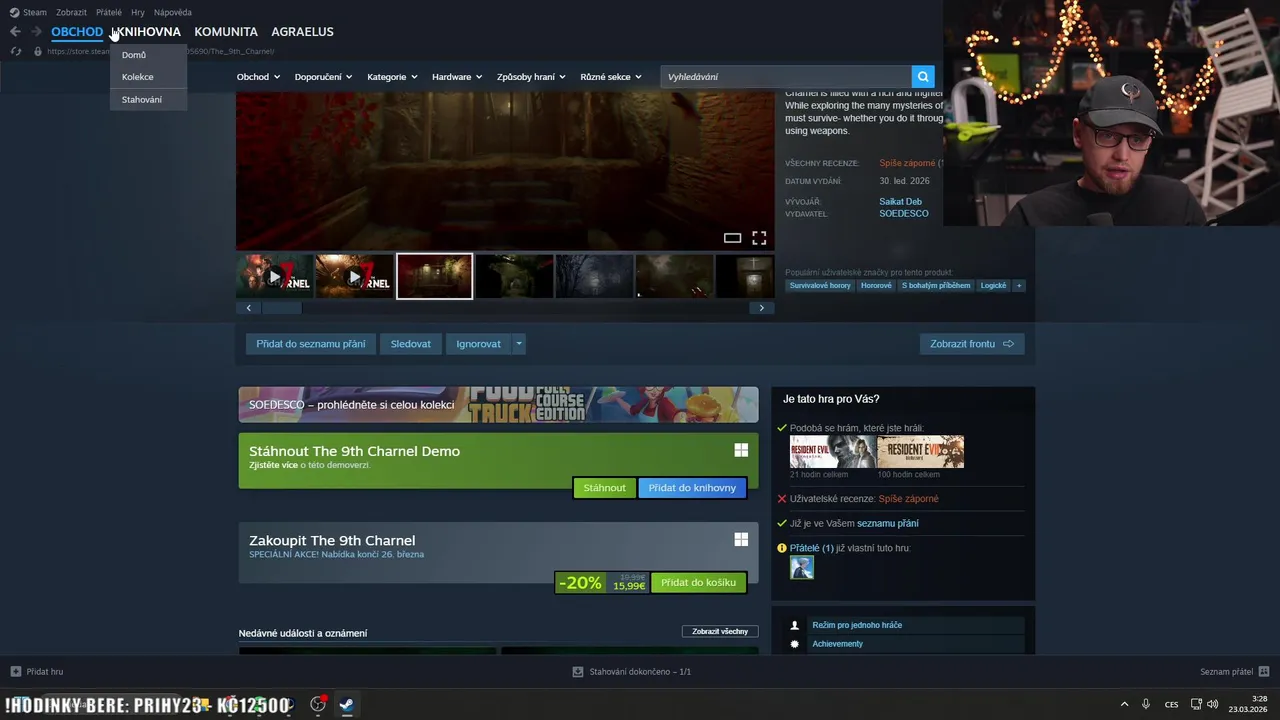Click Přidat do košíku button
This screenshot has width=1280, height=720.
click(x=698, y=583)
